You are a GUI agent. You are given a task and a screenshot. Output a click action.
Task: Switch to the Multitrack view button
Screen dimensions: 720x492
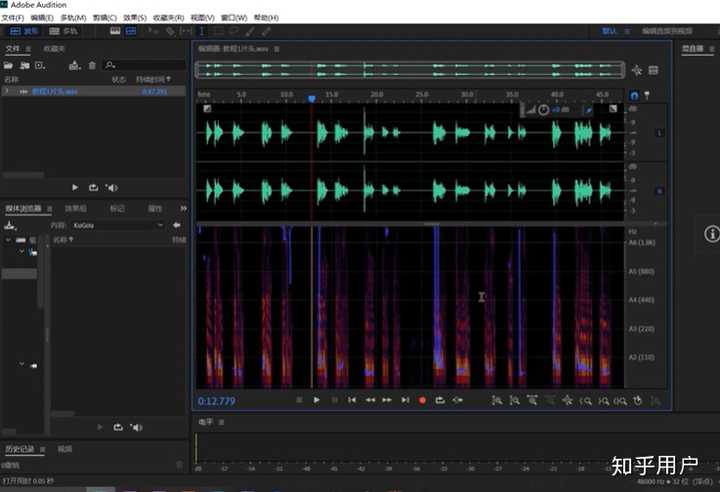click(x=63, y=31)
